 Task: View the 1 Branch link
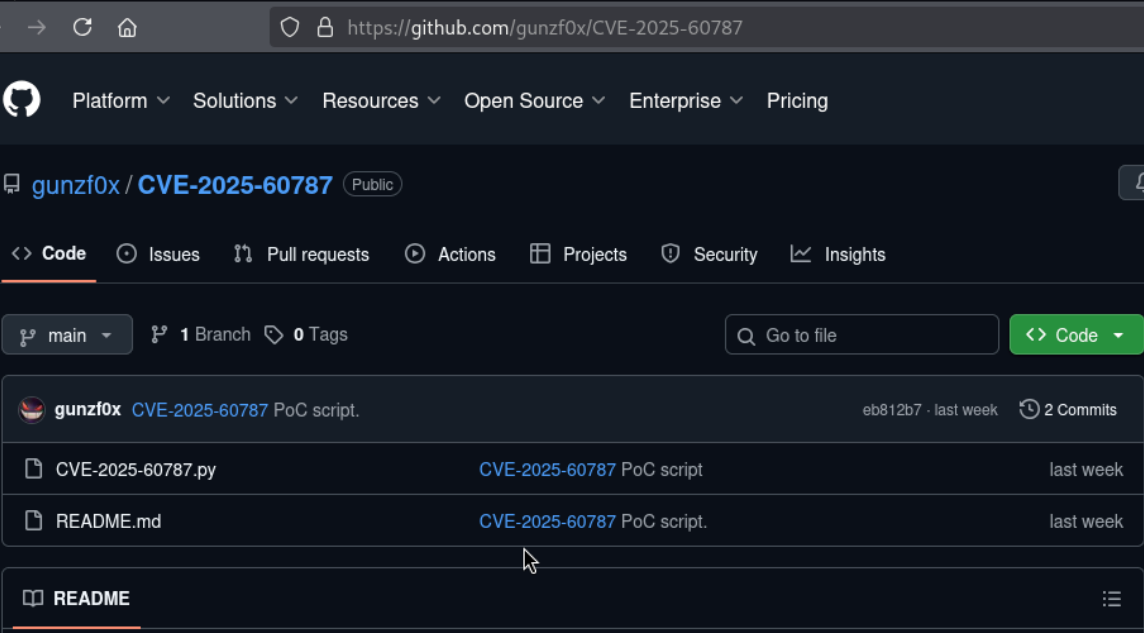pos(201,335)
